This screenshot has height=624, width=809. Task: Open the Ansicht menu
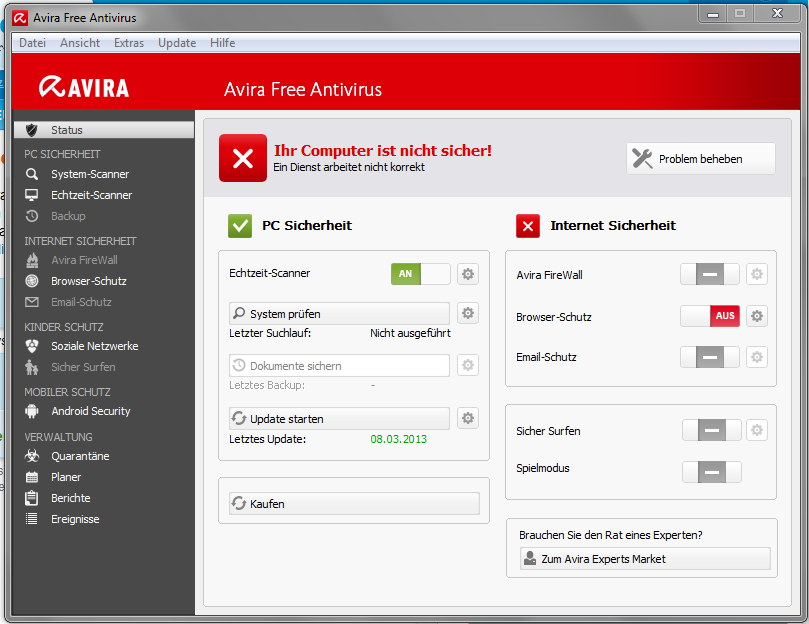coord(80,43)
